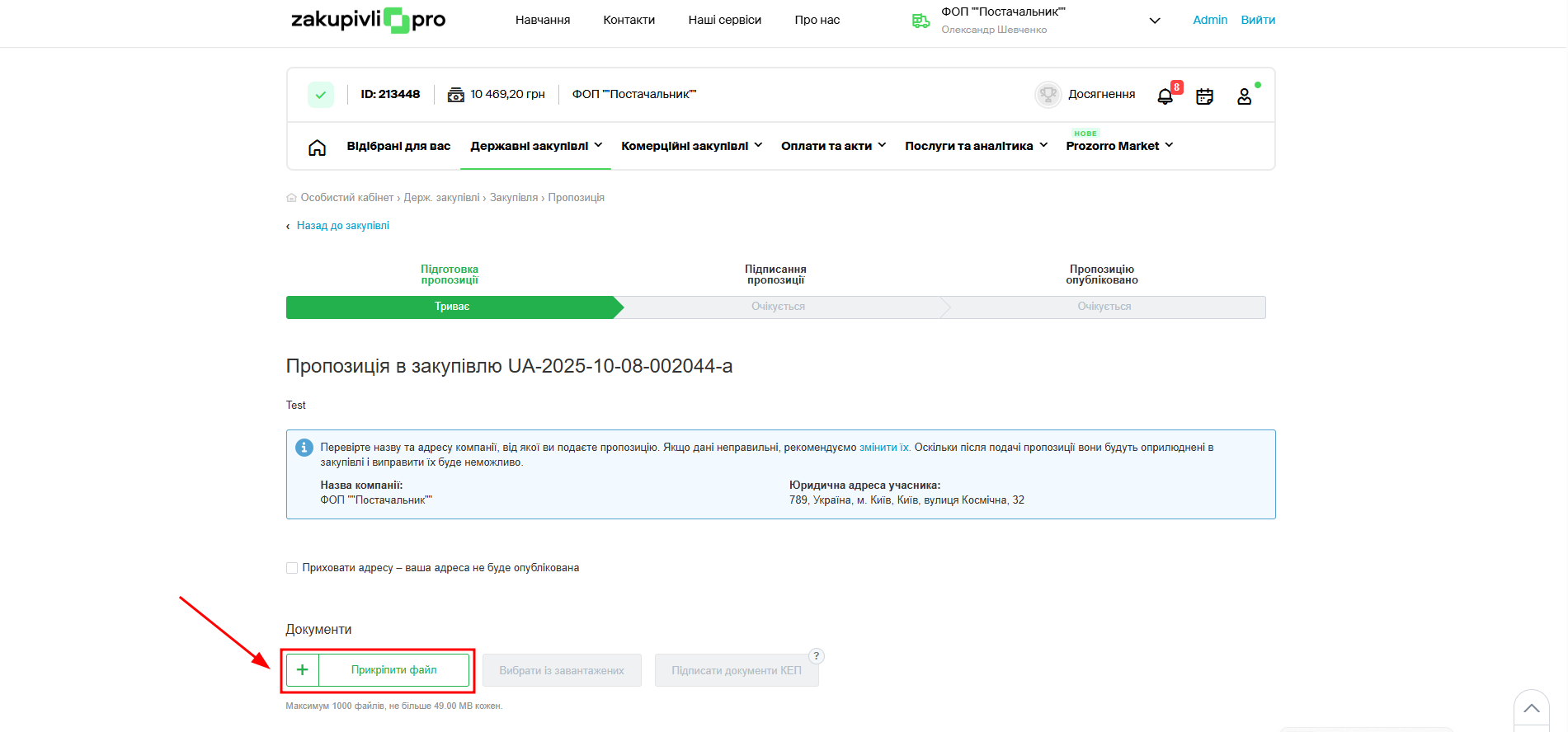Click the змінити їх link
This screenshot has height=732, width=1568.
(884, 448)
